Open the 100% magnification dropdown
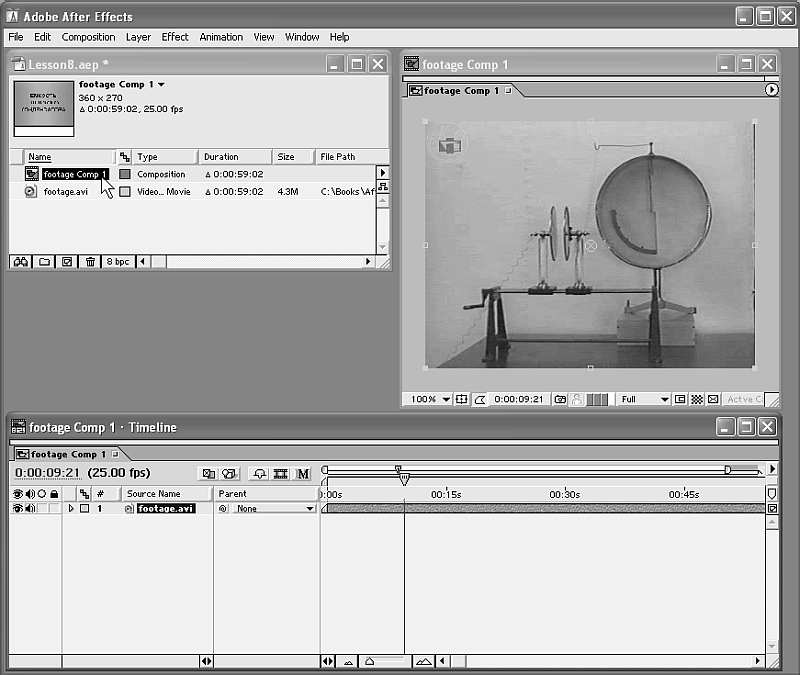This screenshot has width=800, height=675. [430, 399]
